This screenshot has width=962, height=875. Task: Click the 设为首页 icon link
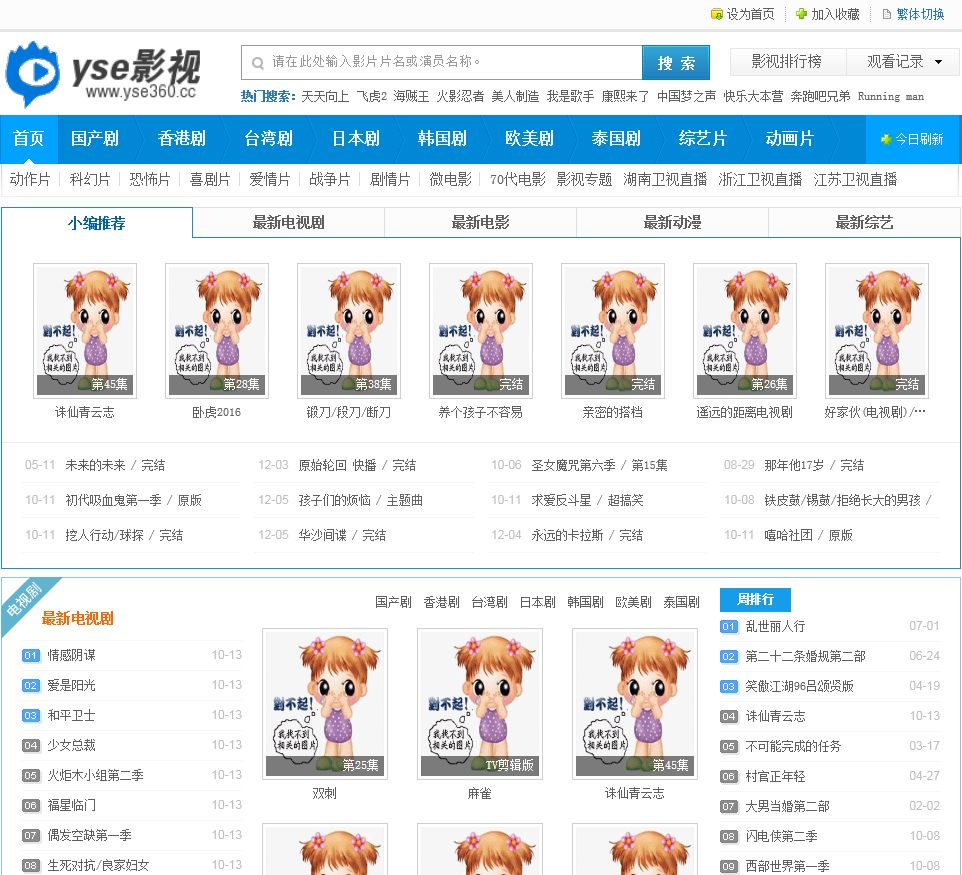[x=716, y=14]
